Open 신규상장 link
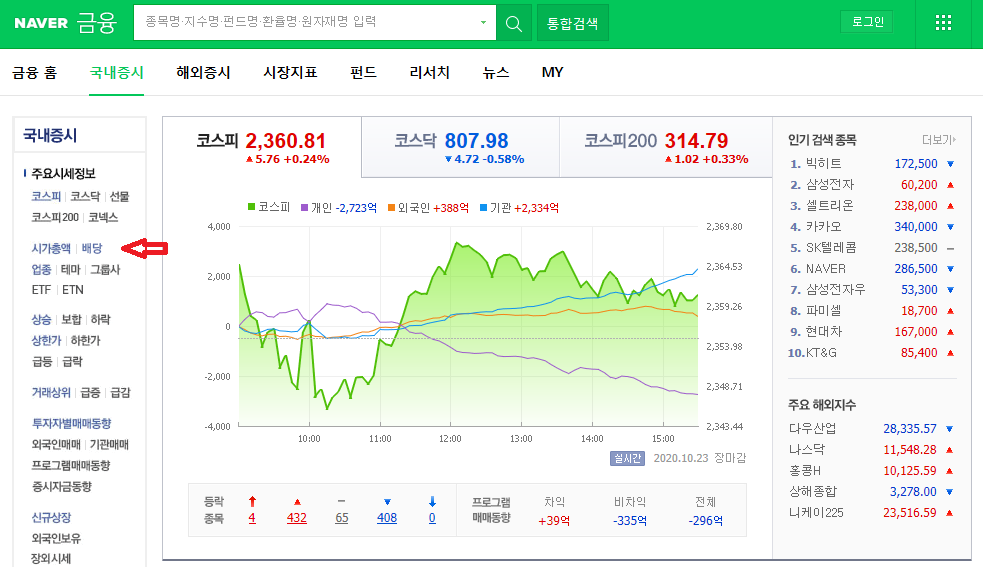983x567 pixels. pos(51,517)
